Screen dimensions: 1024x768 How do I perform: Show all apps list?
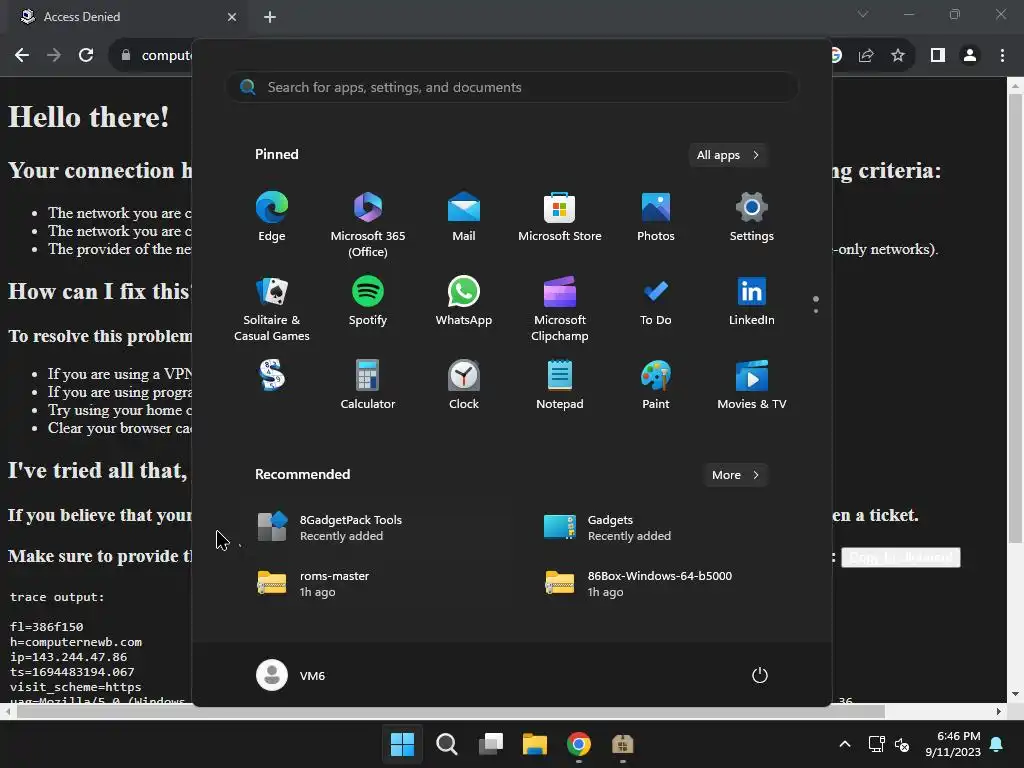728,155
